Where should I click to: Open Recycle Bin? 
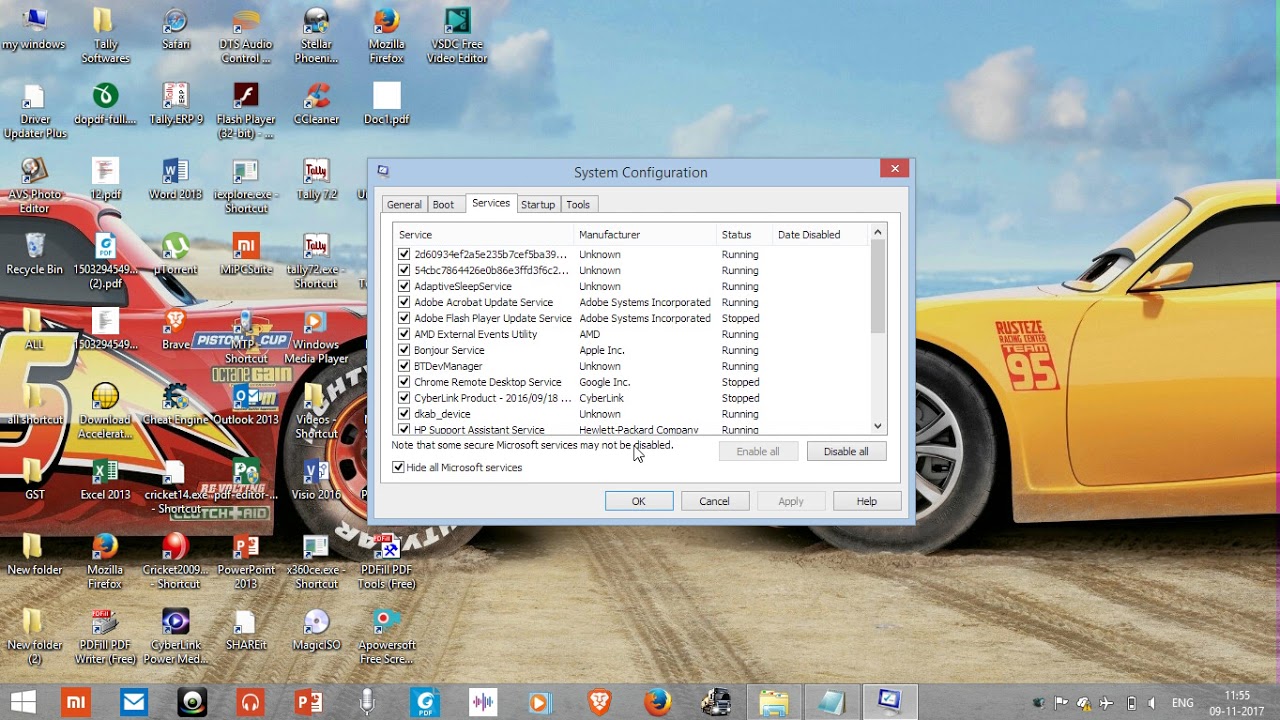[34, 253]
